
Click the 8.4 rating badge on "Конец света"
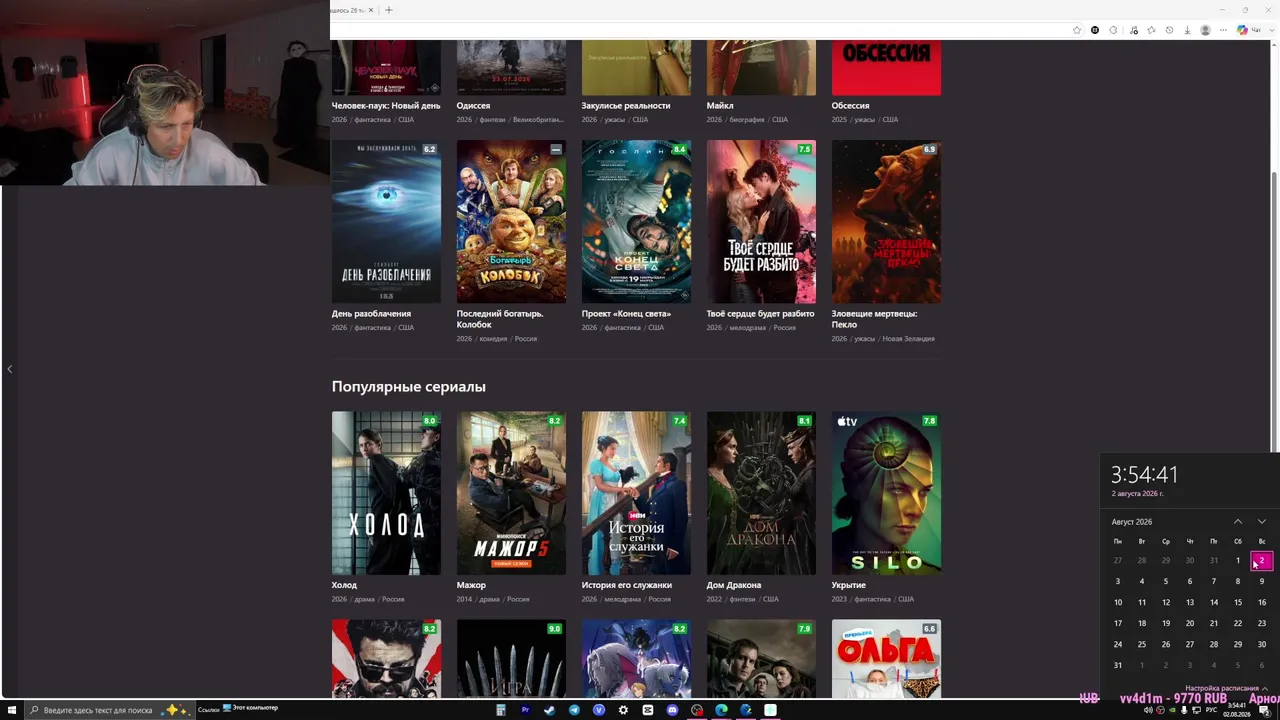680,149
